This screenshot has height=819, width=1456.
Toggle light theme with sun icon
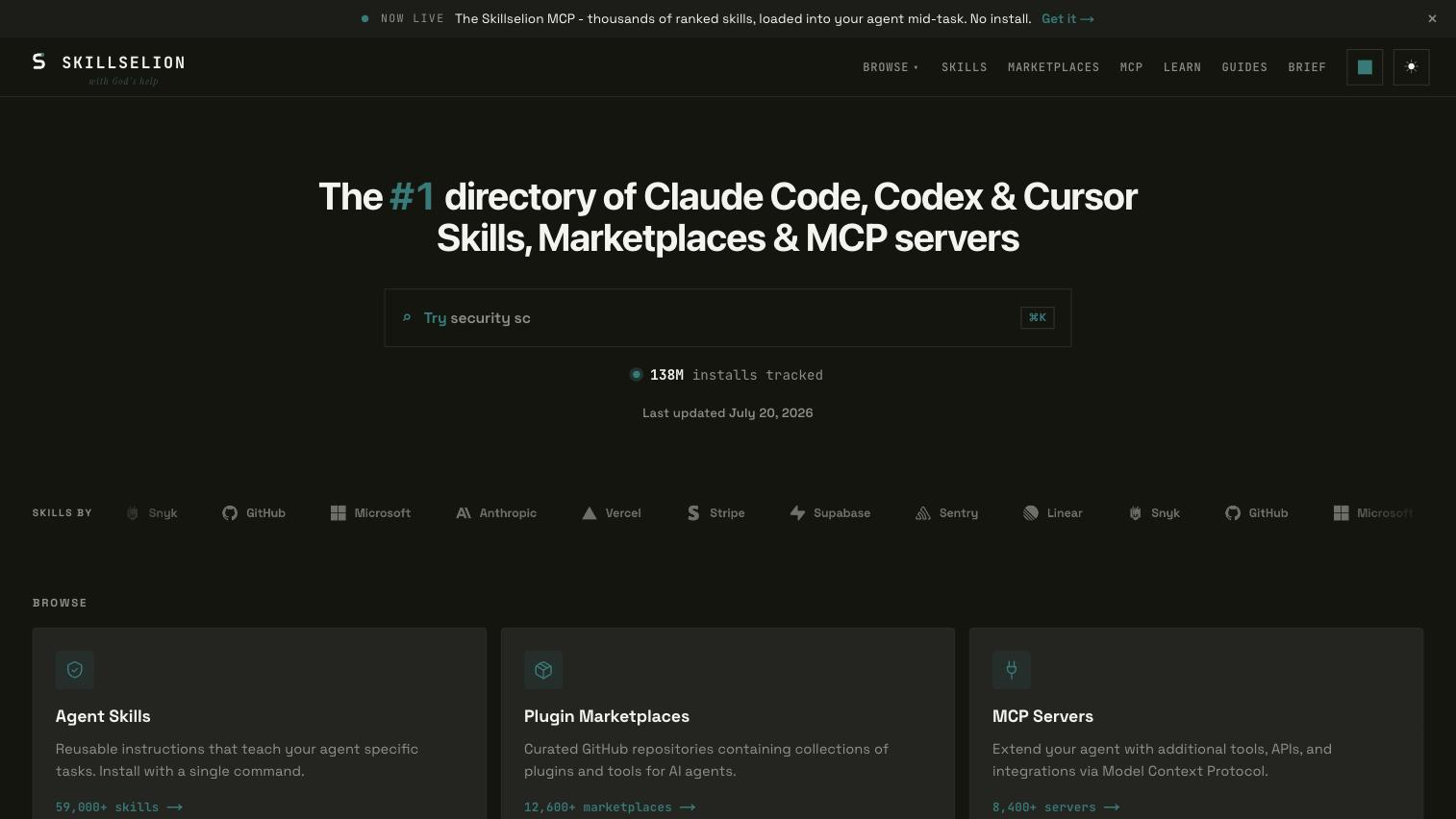pyautogui.click(x=1411, y=67)
